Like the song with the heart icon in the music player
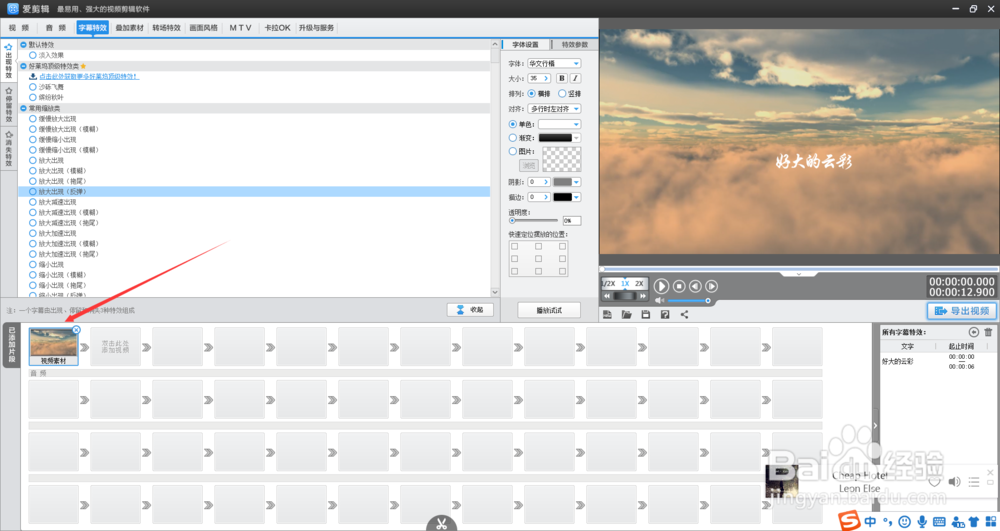 (935, 482)
